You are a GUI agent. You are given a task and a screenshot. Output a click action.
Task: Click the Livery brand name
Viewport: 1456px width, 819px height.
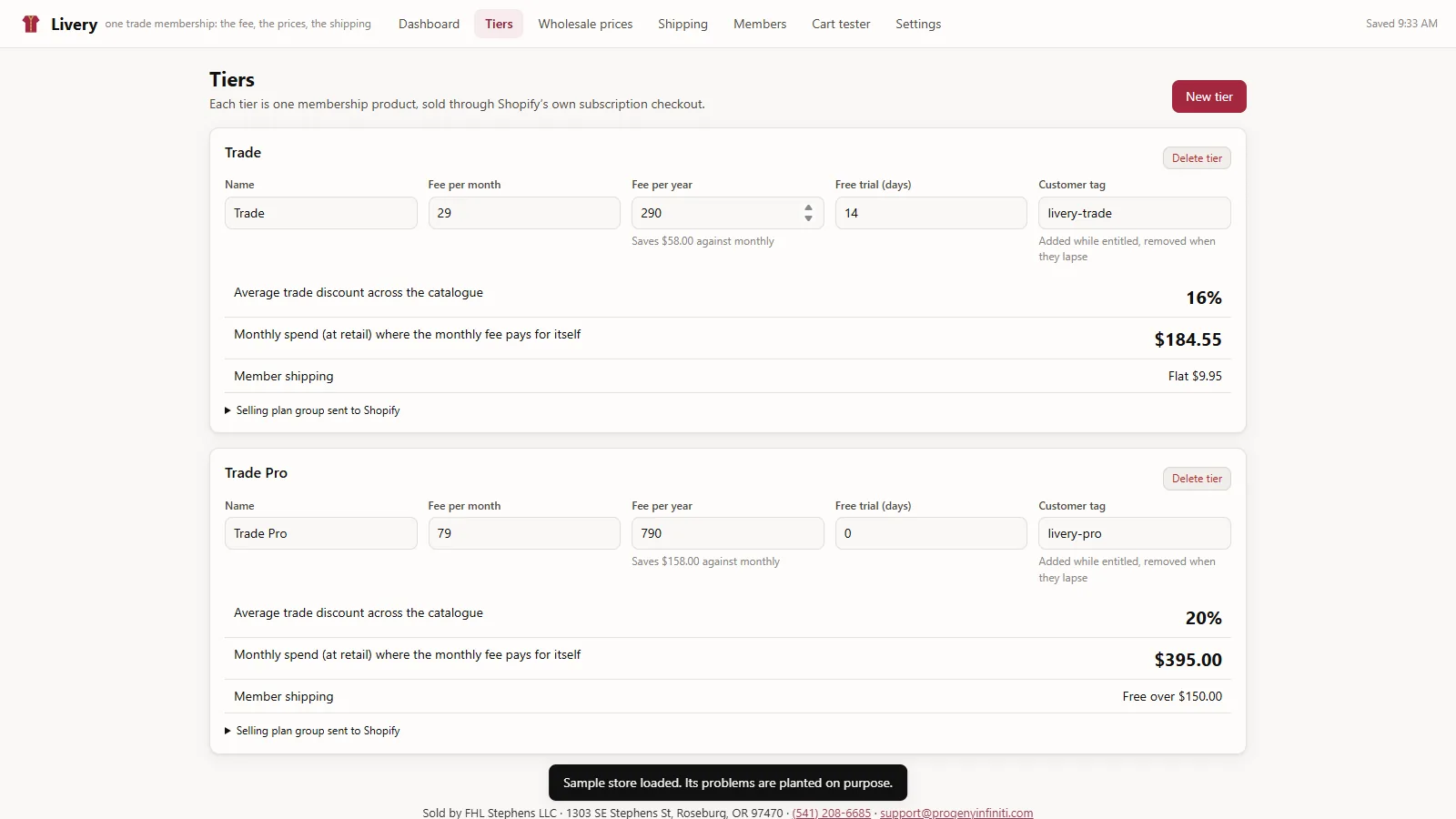[74, 24]
